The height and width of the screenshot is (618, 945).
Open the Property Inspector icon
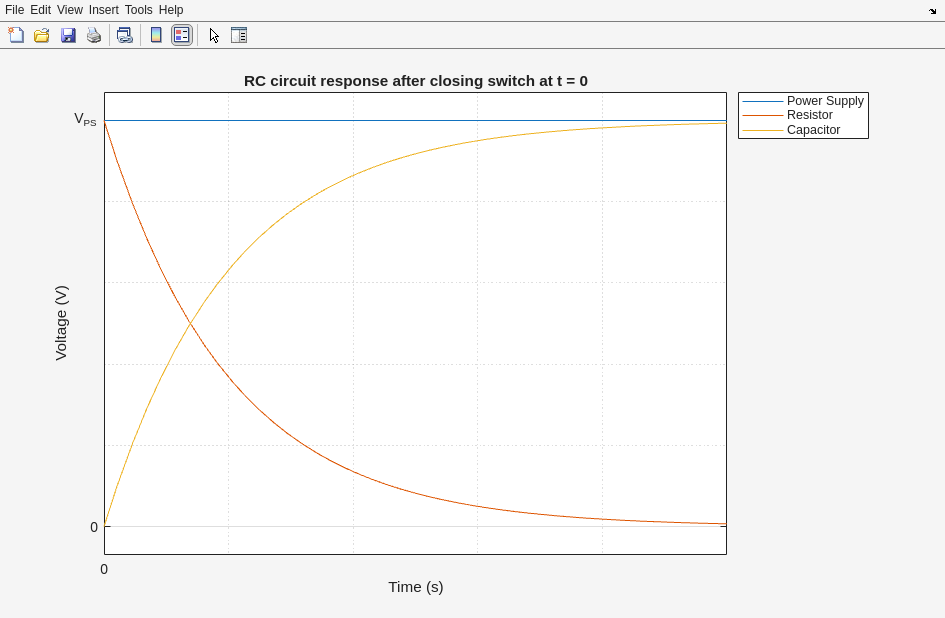tap(238, 35)
